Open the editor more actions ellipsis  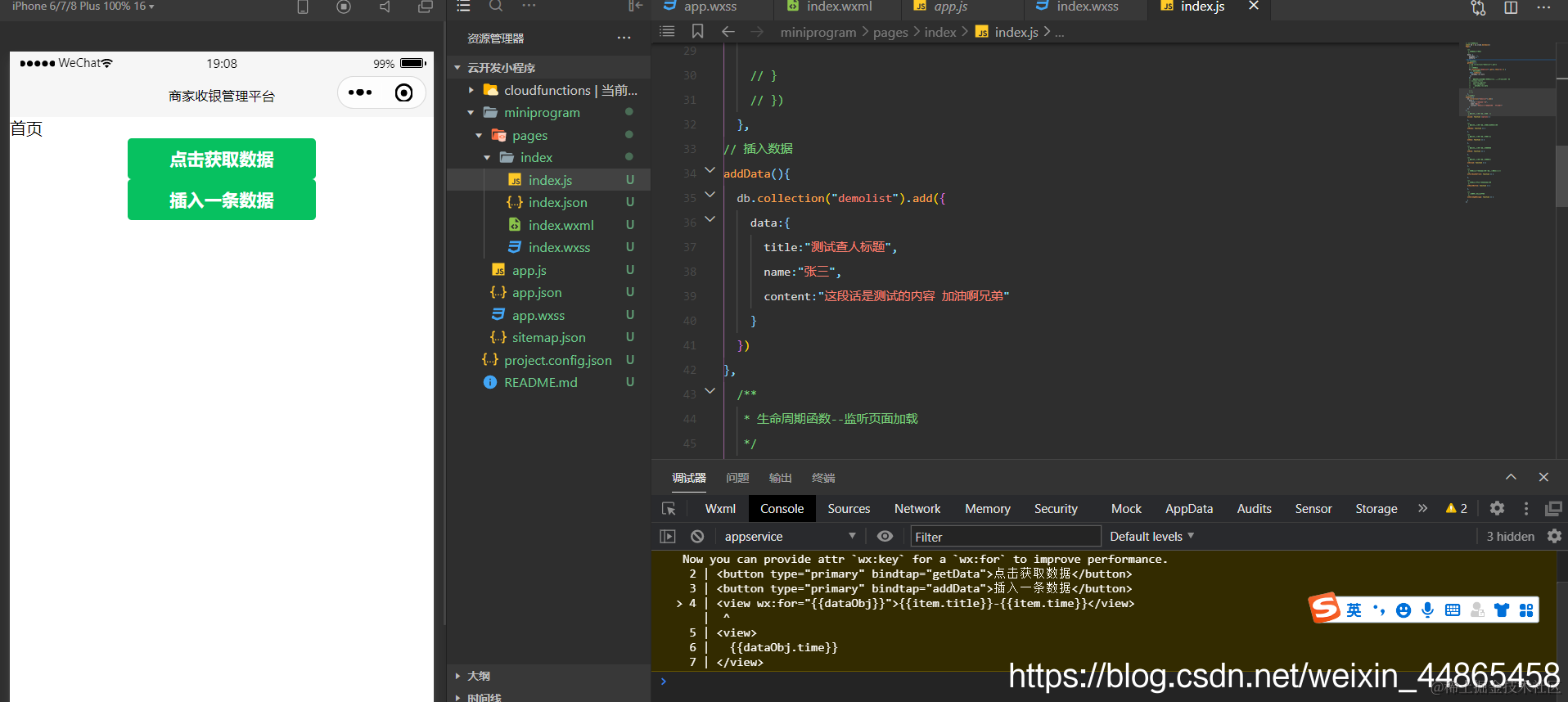coord(1543,7)
